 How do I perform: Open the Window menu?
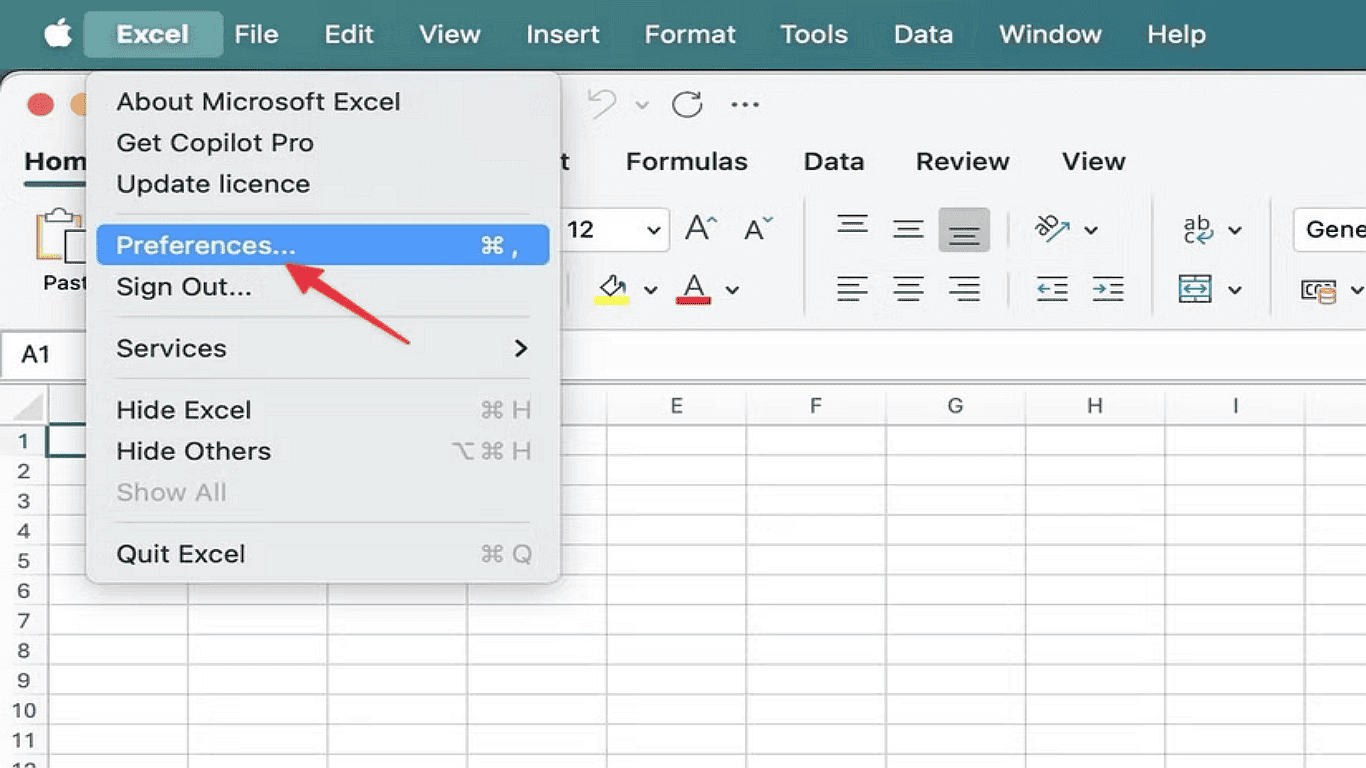click(x=1050, y=34)
